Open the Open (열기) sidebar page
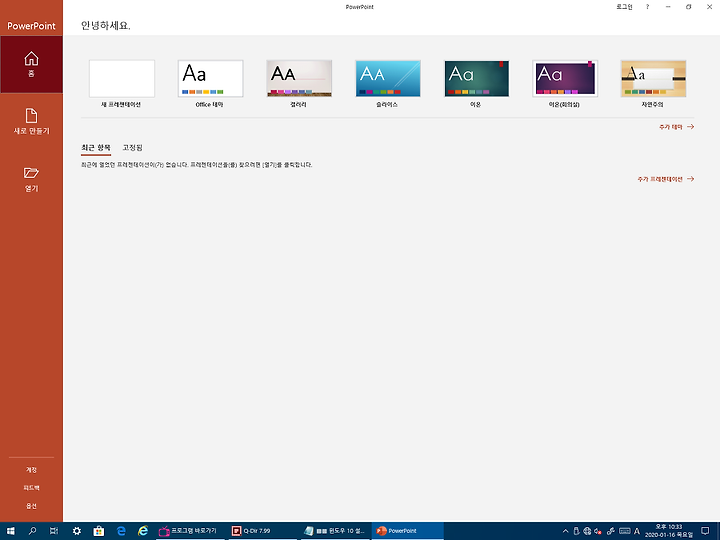 [31, 179]
